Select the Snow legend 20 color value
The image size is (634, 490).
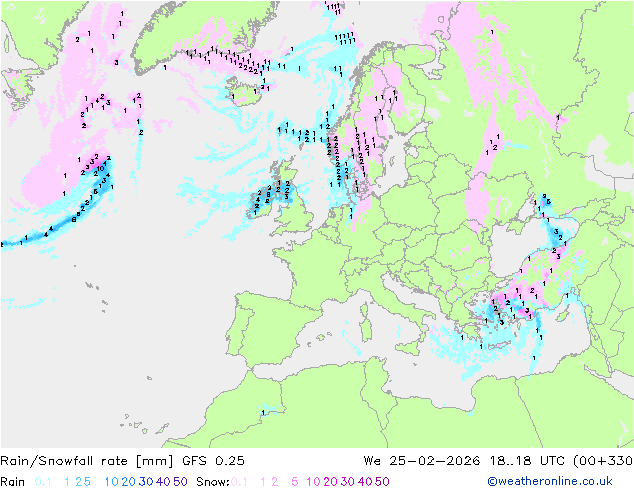pyautogui.click(x=330, y=482)
